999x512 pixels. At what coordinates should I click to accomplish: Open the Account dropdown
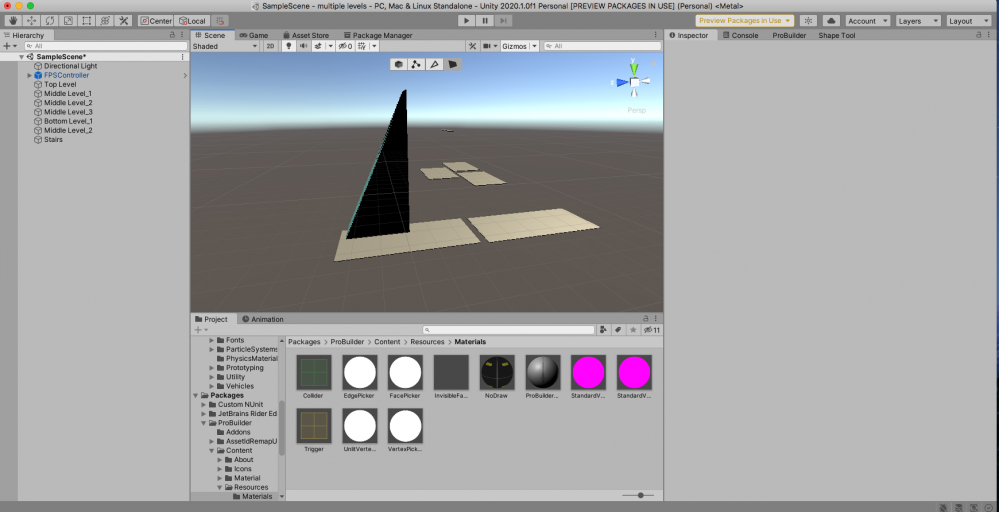(x=867, y=21)
